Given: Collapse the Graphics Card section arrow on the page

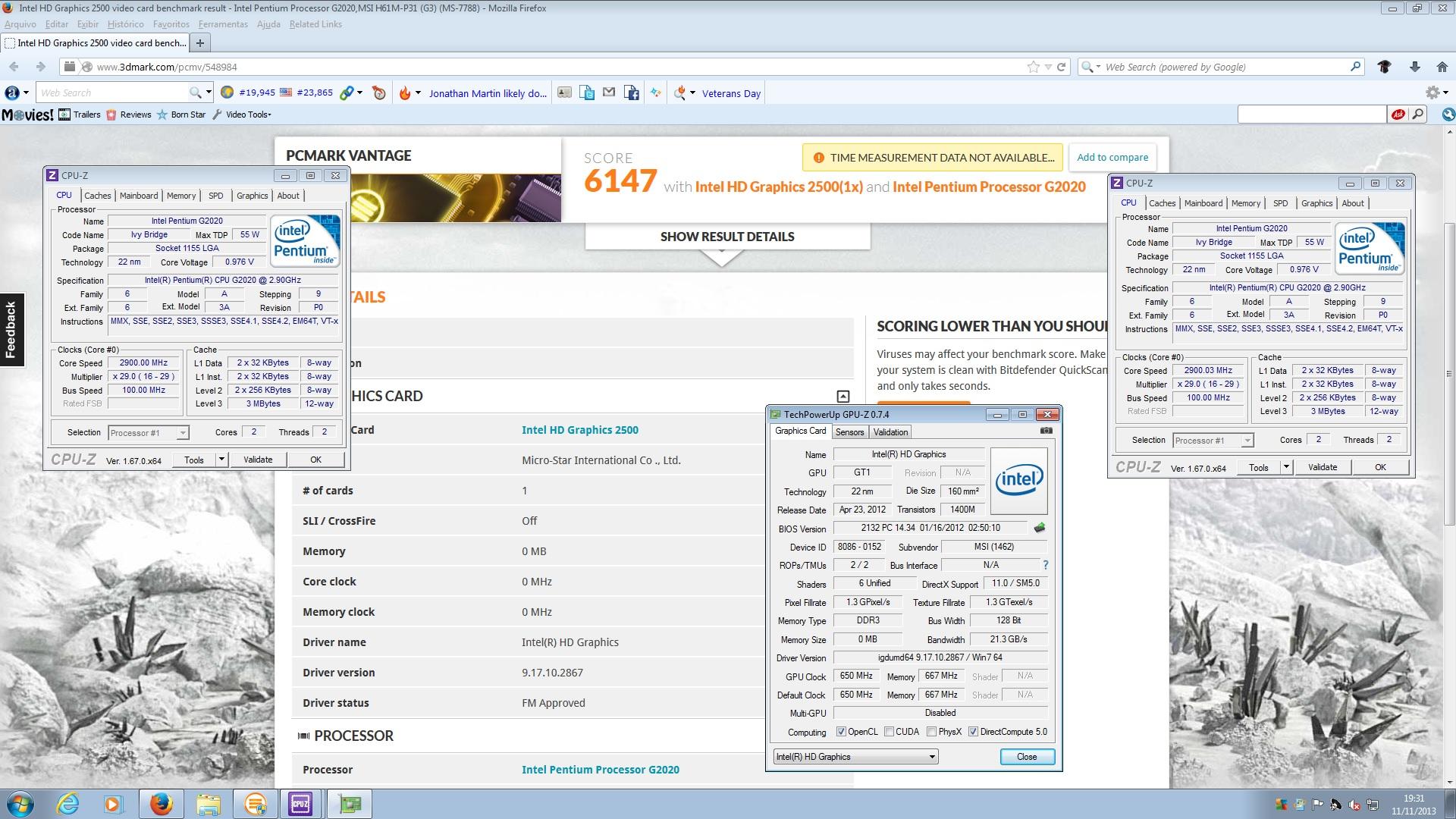Looking at the screenshot, I should tap(843, 396).
